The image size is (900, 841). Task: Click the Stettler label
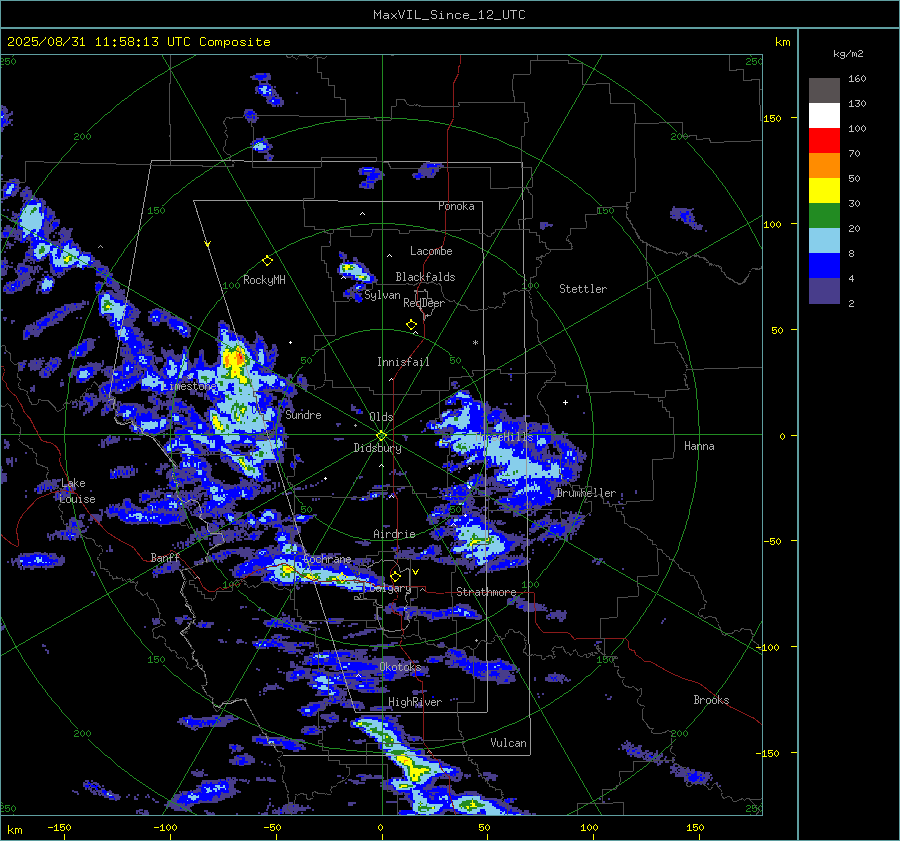pos(583,289)
